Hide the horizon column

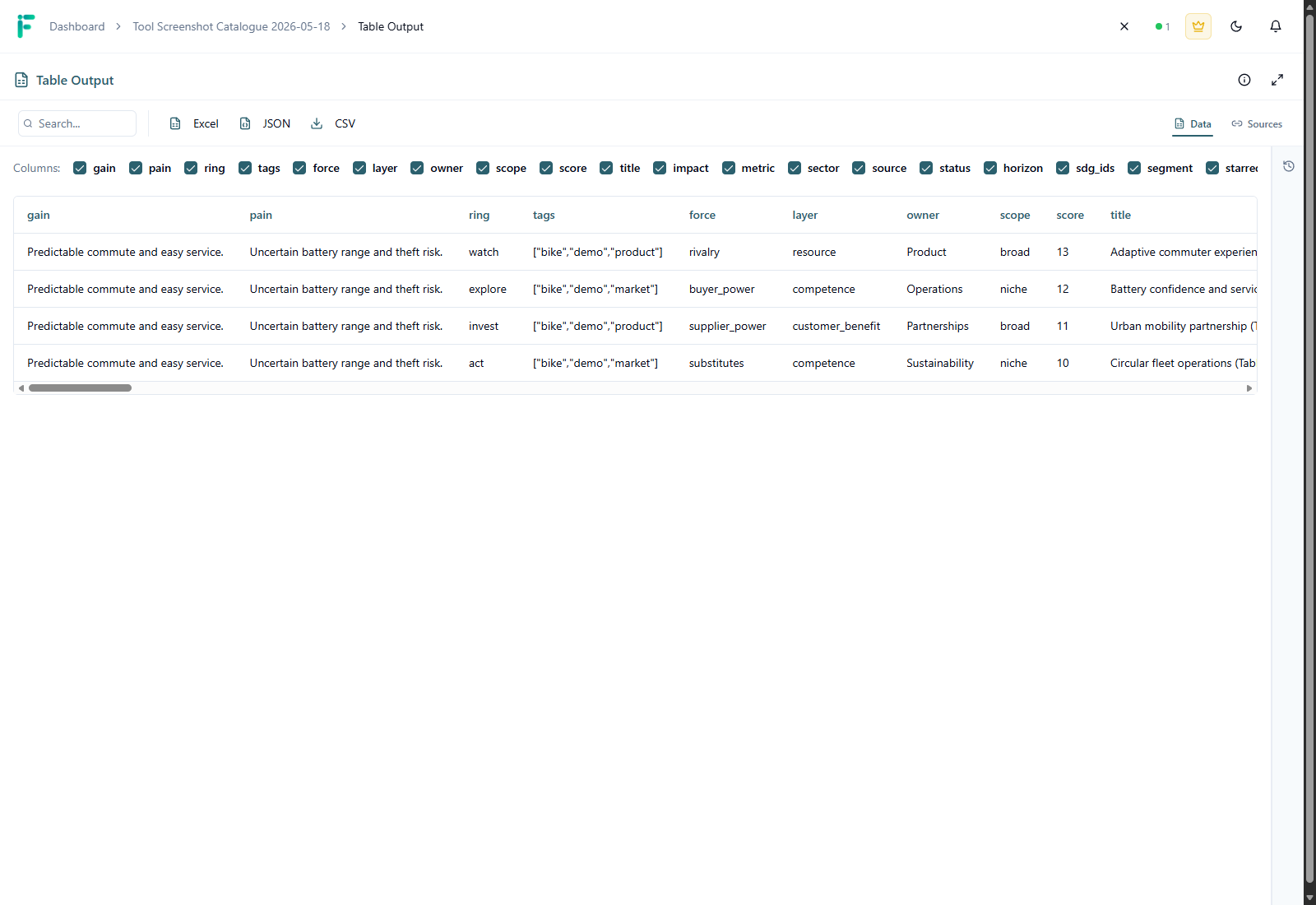click(x=990, y=168)
